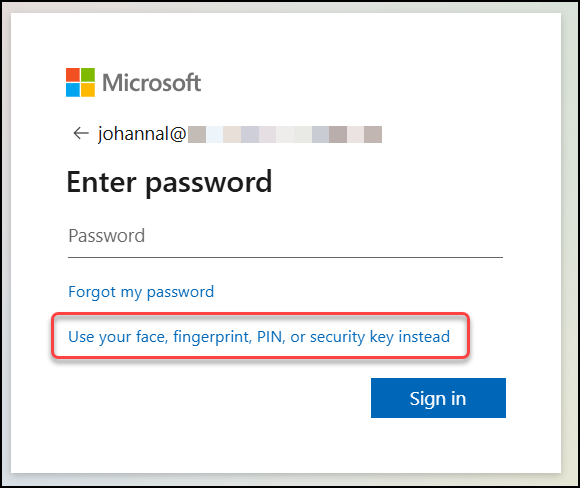This screenshot has width=580, height=488.
Task: Click the yellow square of Microsoft logo
Action: pos(88,90)
